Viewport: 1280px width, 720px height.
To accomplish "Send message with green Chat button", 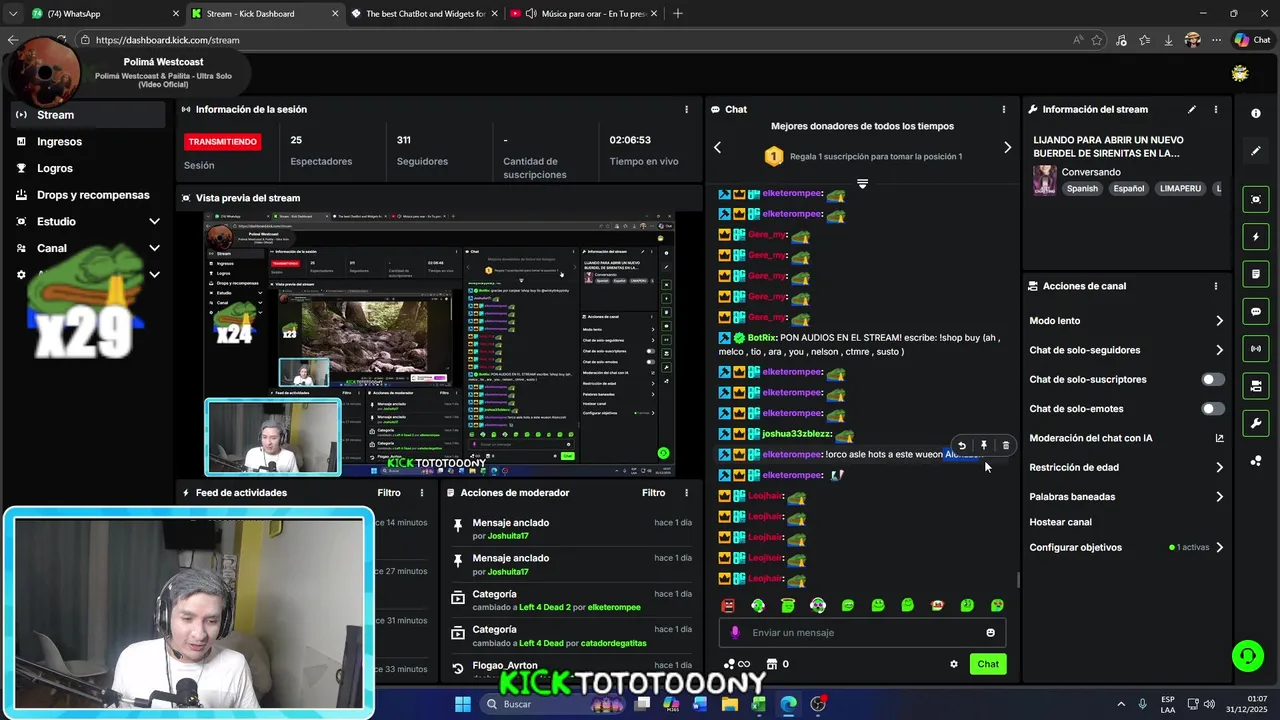I will (x=988, y=664).
